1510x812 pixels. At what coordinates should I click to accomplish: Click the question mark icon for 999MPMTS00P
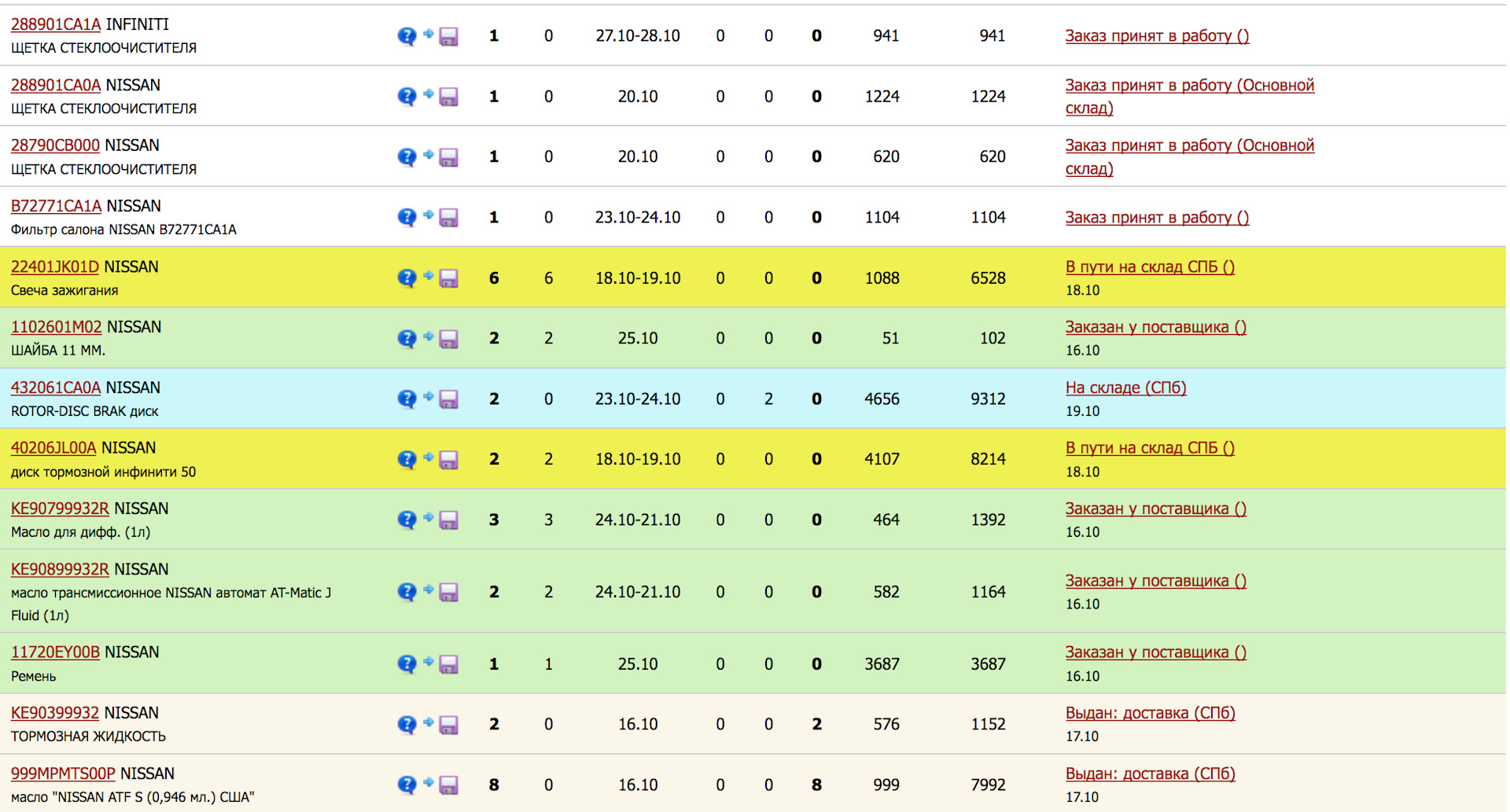click(407, 785)
